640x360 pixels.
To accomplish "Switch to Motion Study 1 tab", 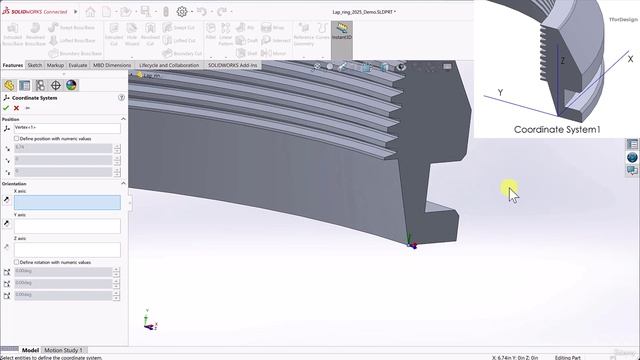I will coord(63,350).
